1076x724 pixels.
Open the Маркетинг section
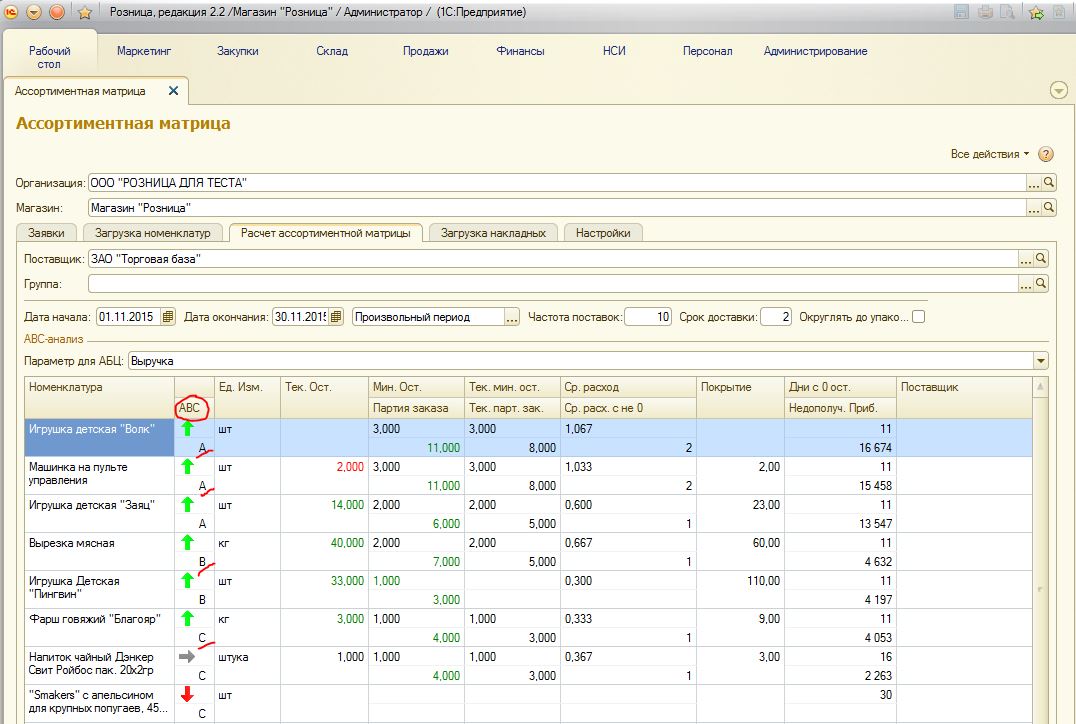[x=144, y=51]
